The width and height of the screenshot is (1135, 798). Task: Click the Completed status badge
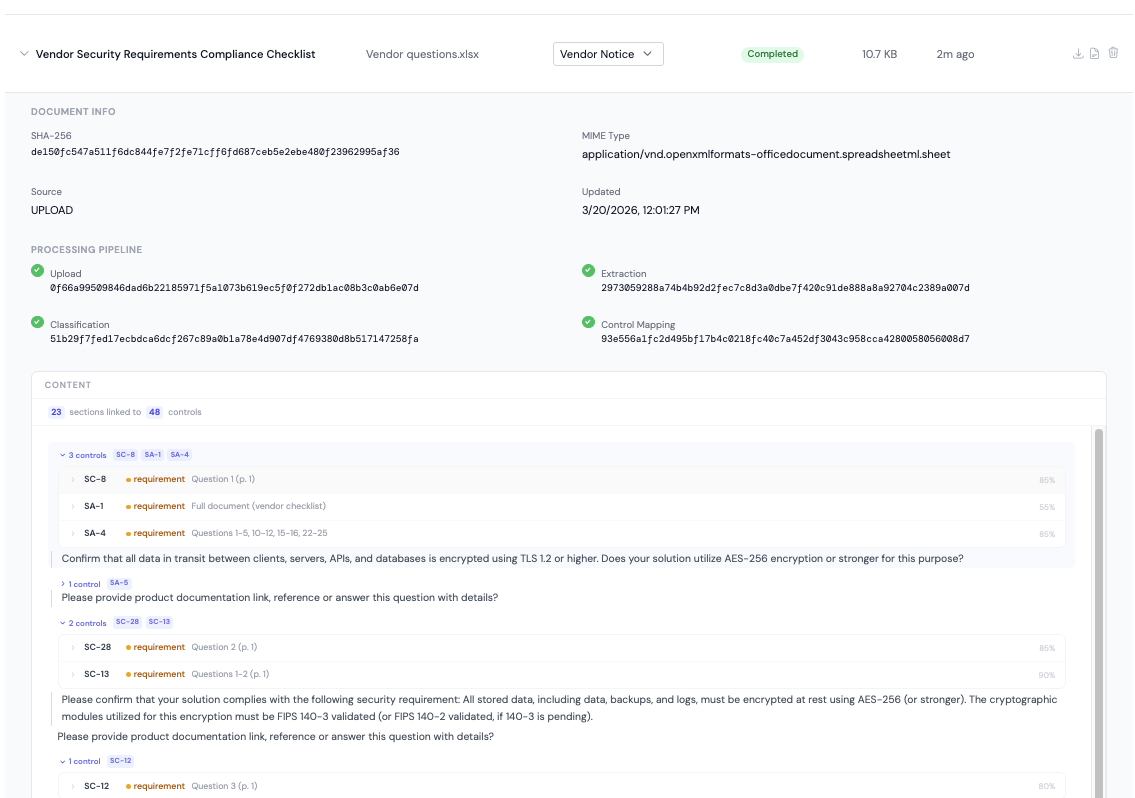[772, 54]
